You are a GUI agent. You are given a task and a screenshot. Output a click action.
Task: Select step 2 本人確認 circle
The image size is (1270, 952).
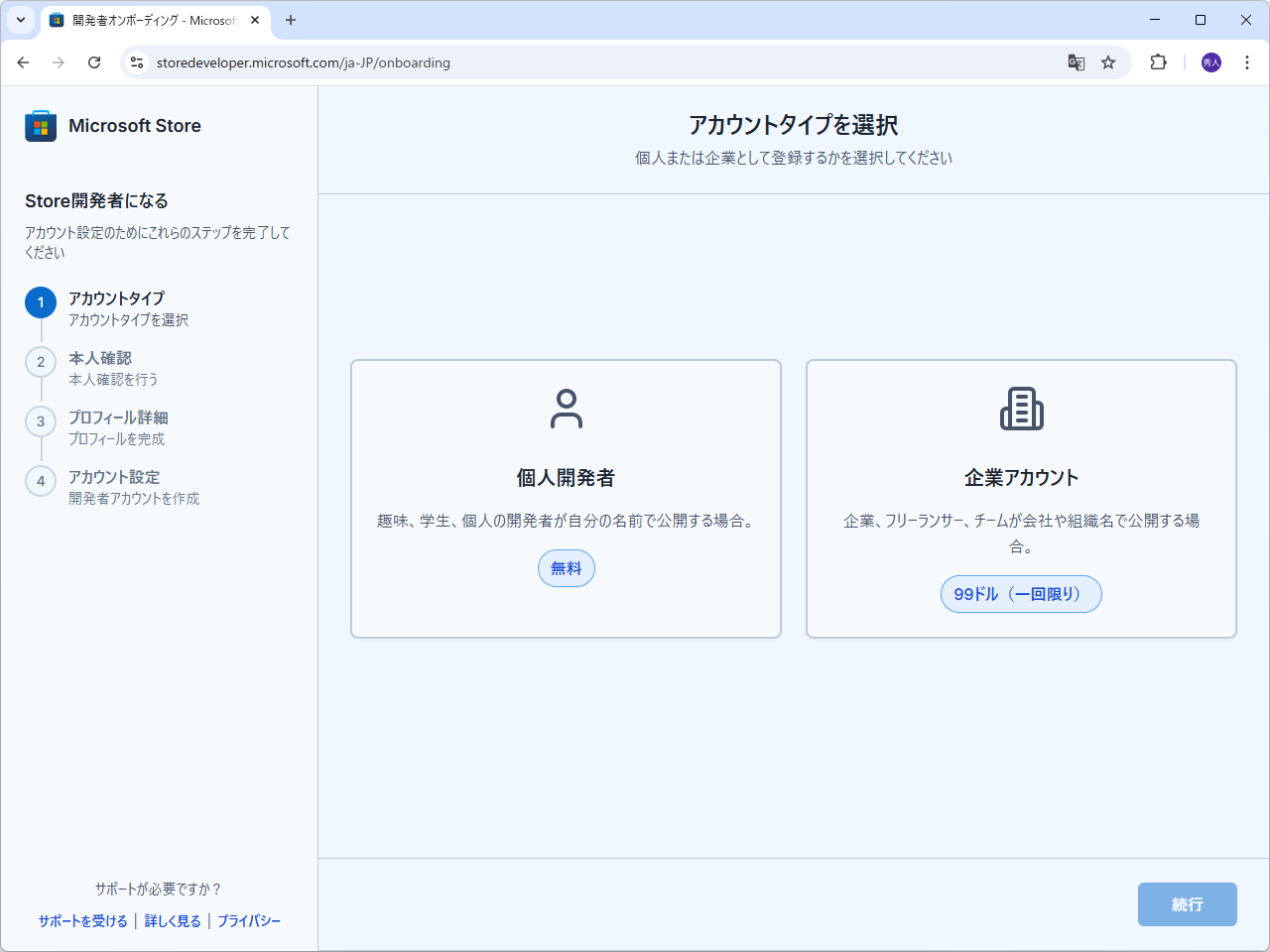click(40, 361)
